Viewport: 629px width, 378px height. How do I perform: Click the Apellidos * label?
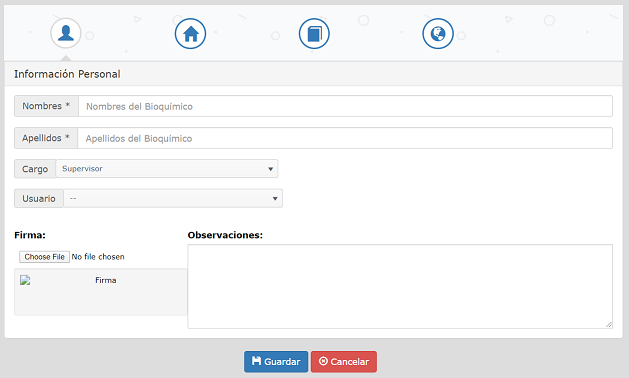46,138
